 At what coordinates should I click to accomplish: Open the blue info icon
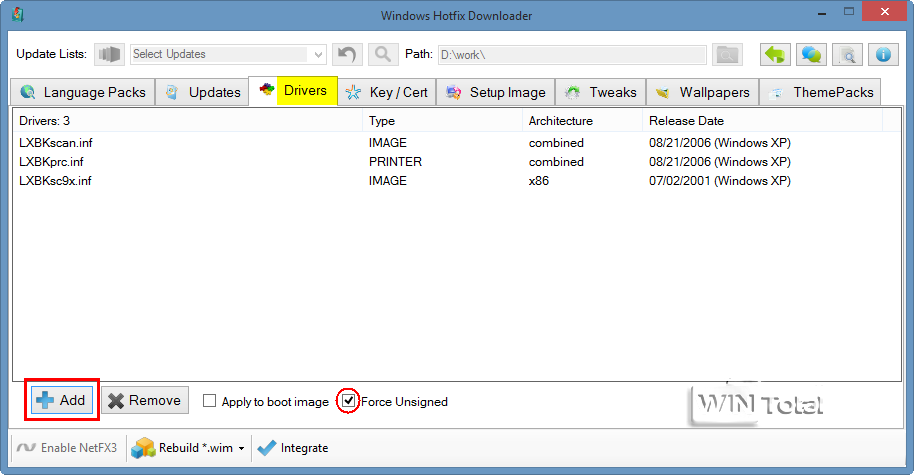coord(883,54)
